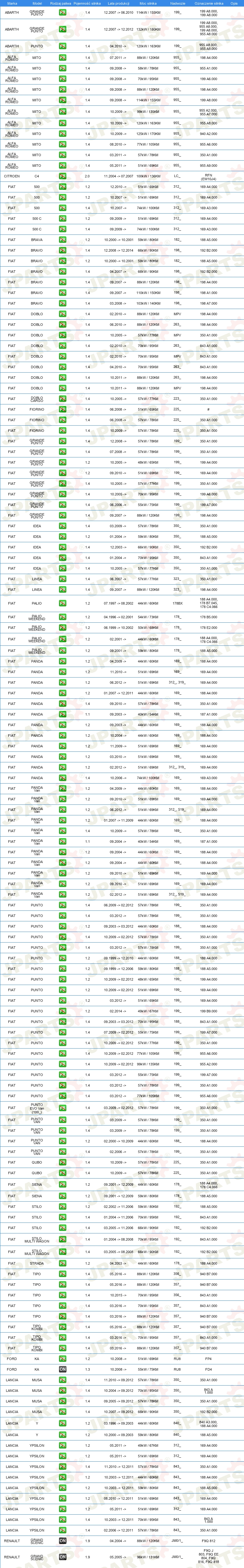Click the '955 A9.000' engine code cell
This screenshot has height=1568, width=244.
[209, 166]
